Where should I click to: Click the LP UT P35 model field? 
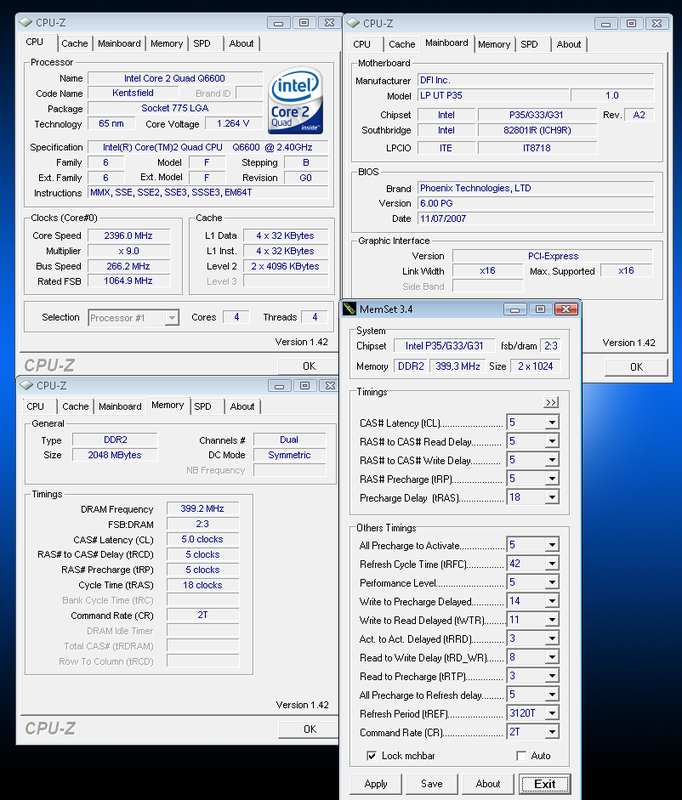pos(493,95)
